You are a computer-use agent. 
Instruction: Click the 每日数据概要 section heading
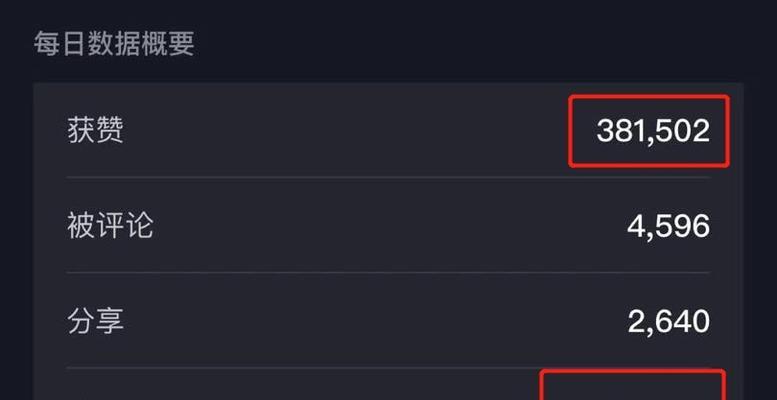[x=114, y=44]
